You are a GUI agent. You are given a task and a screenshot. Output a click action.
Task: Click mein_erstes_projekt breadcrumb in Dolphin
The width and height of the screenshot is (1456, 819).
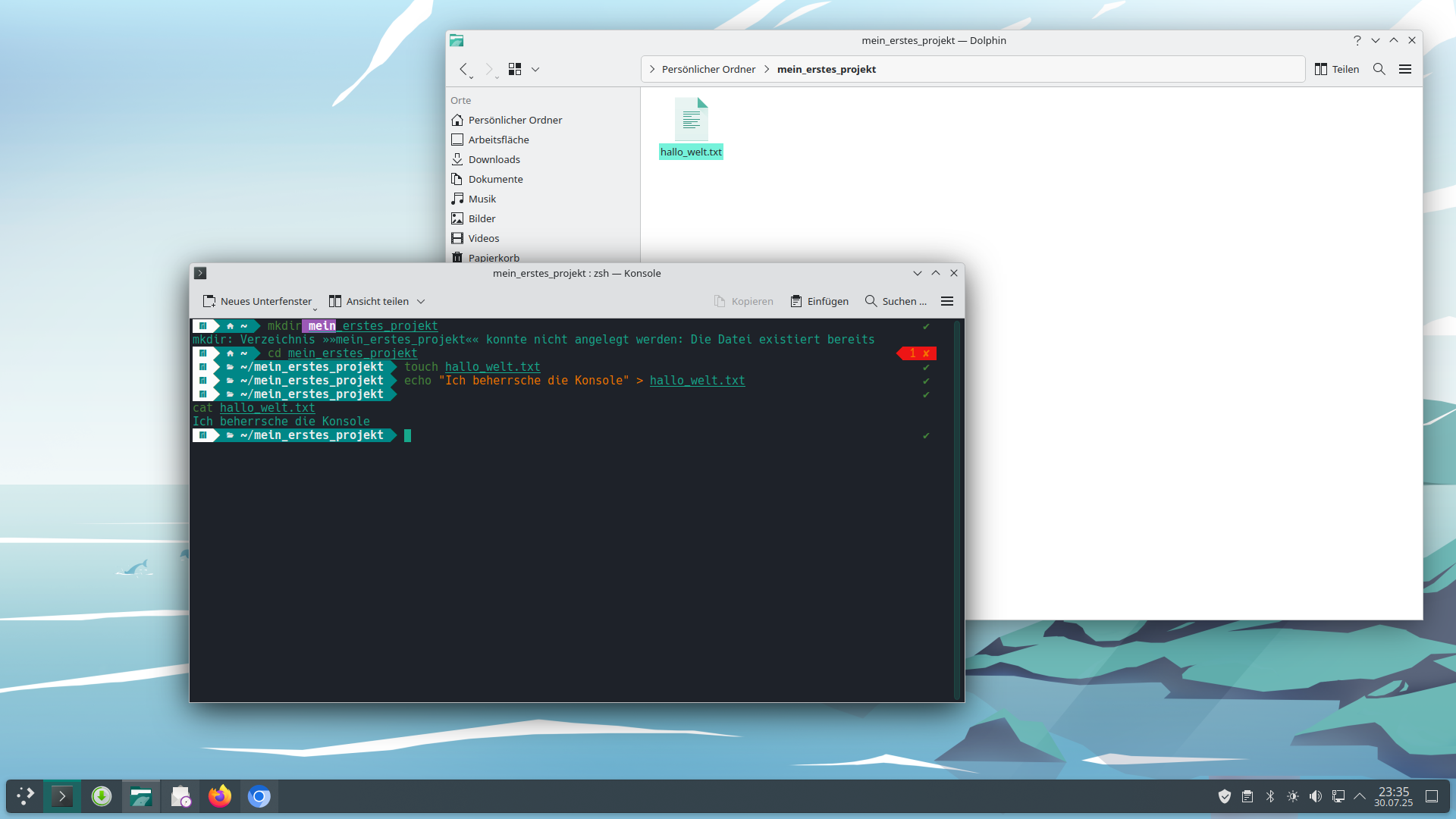pyautogui.click(x=827, y=69)
